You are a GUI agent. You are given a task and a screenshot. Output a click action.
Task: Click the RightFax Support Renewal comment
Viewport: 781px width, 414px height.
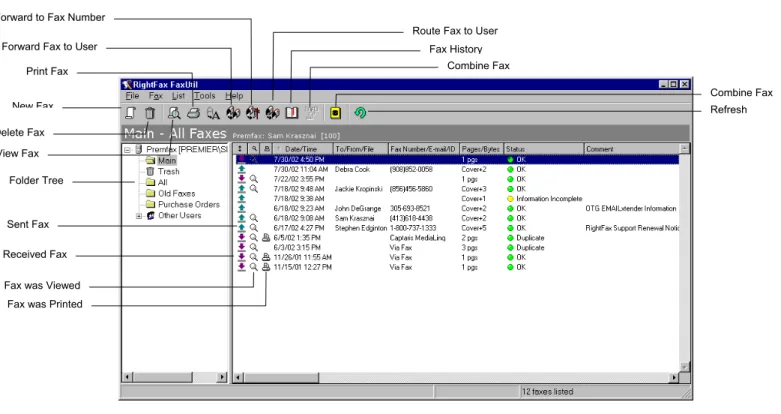pos(632,228)
